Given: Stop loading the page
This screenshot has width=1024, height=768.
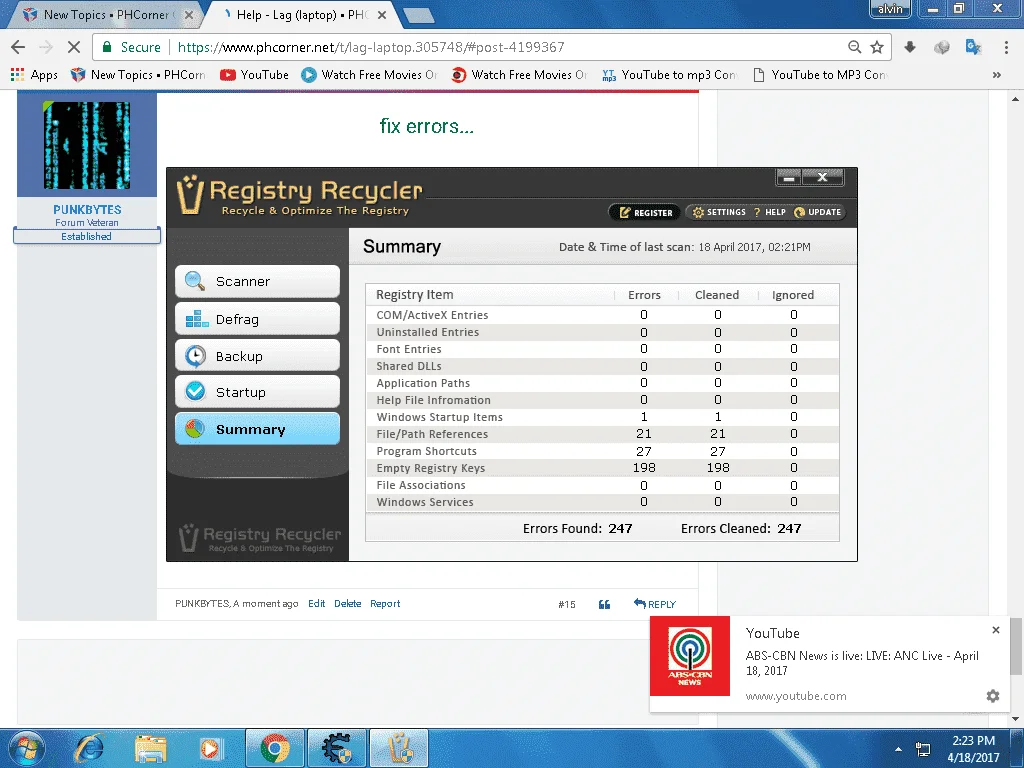Looking at the screenshot, I should click(x=74, y=47).
